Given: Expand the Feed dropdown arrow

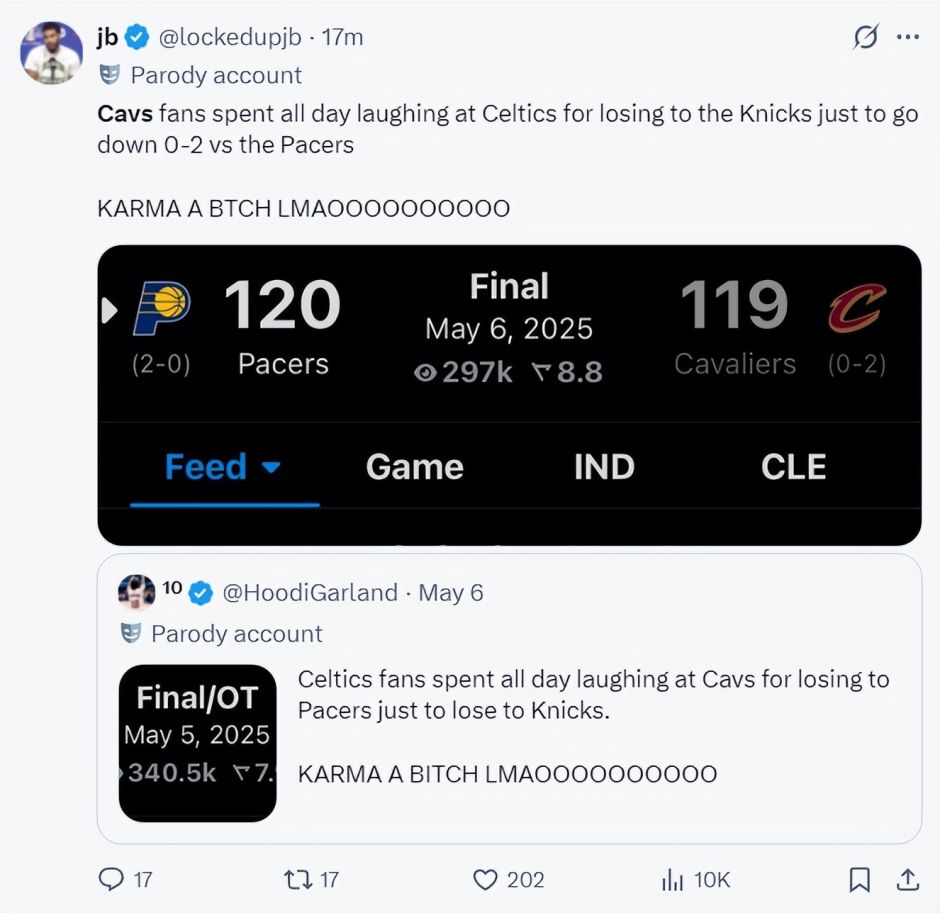Looking at the screenshot, I should pyautogui.click(x=271, y=467).
